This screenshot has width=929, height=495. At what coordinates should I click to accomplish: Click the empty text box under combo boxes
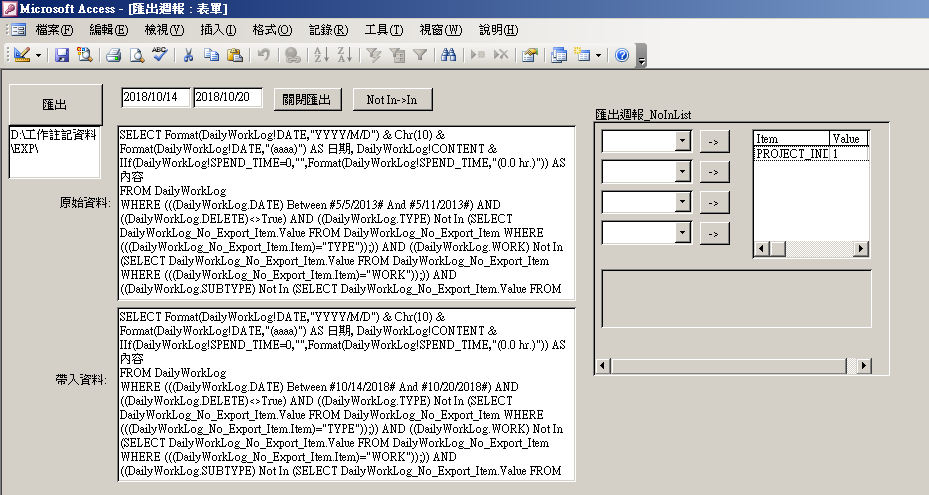(736, 299)
